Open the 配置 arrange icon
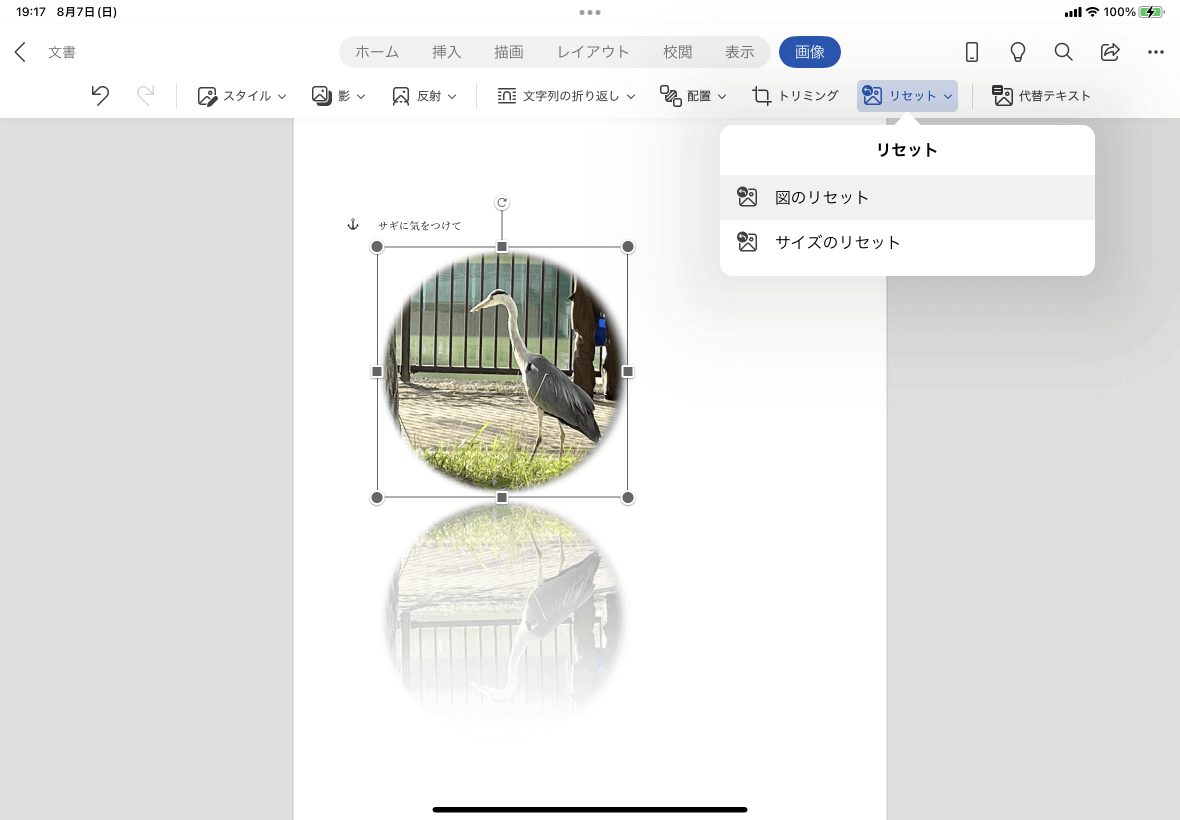The width and height of the screenshot is (1180, 820). coord(671,96)
